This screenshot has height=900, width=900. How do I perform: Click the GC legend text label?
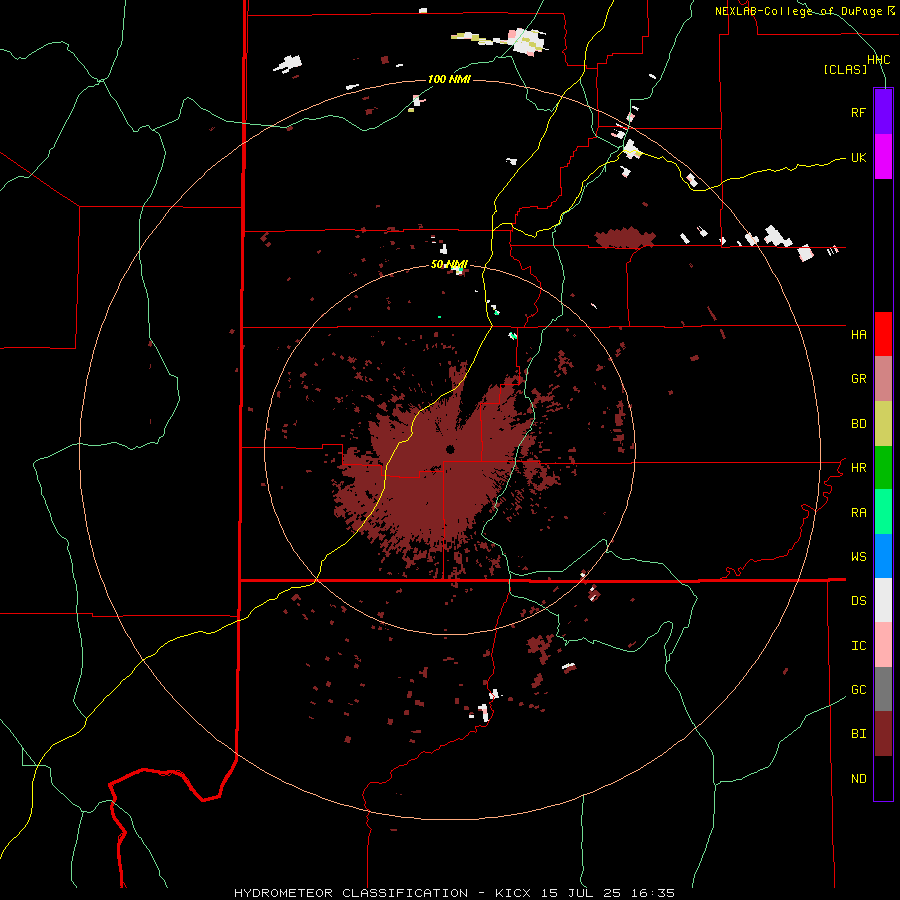pyautogui.click(x=858, y=689)
